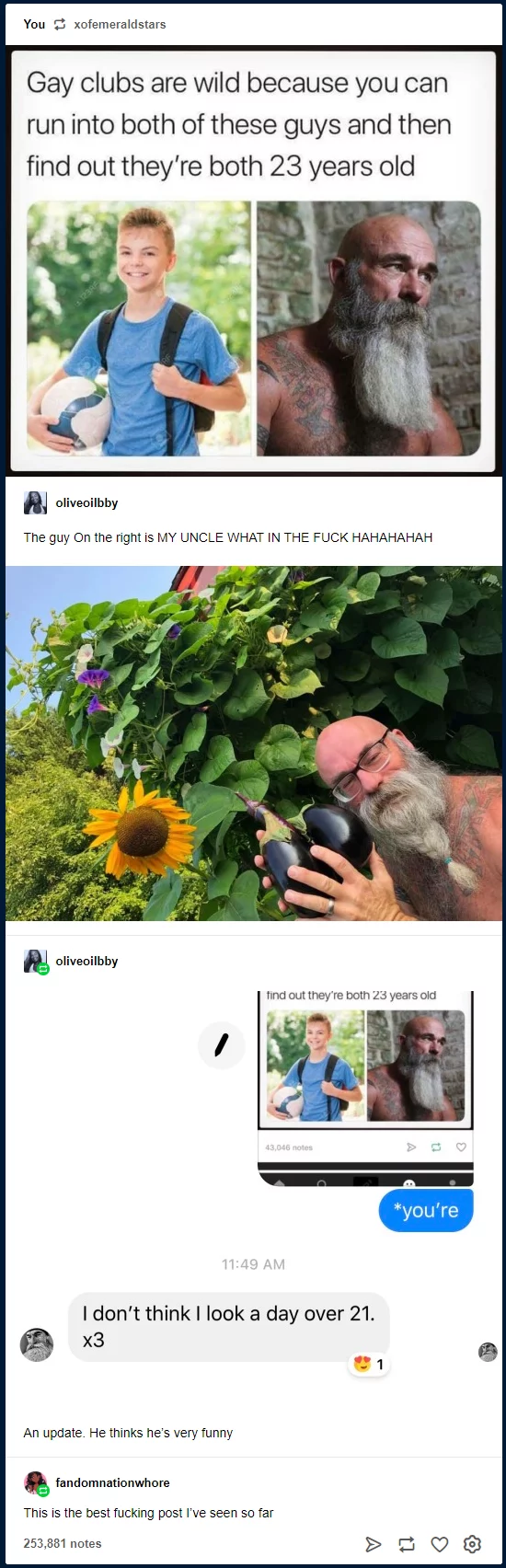Open the gay clubs meme image
Viewport: 506px width, 1568px height.
coord(253,260)
